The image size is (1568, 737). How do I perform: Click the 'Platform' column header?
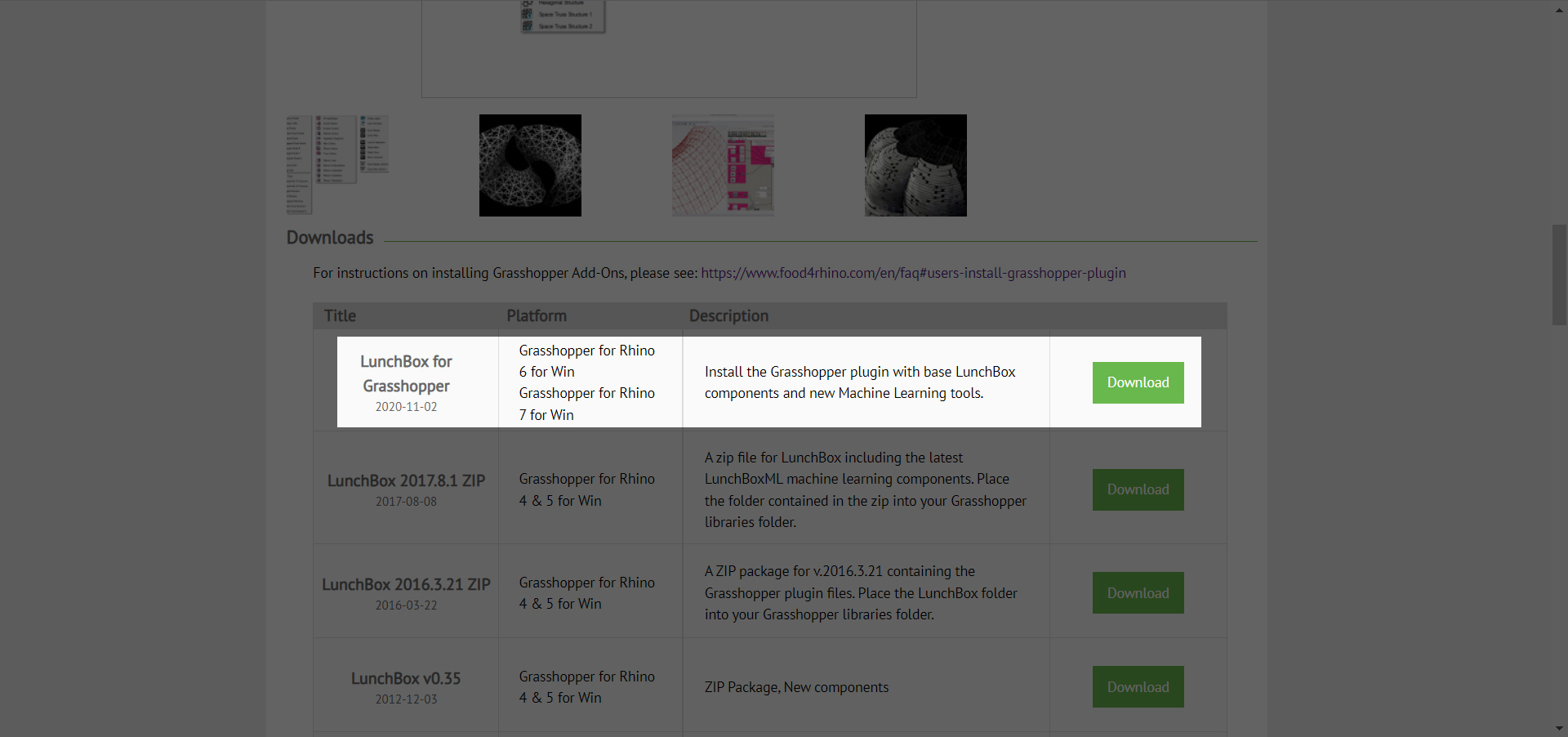[537, 315]
